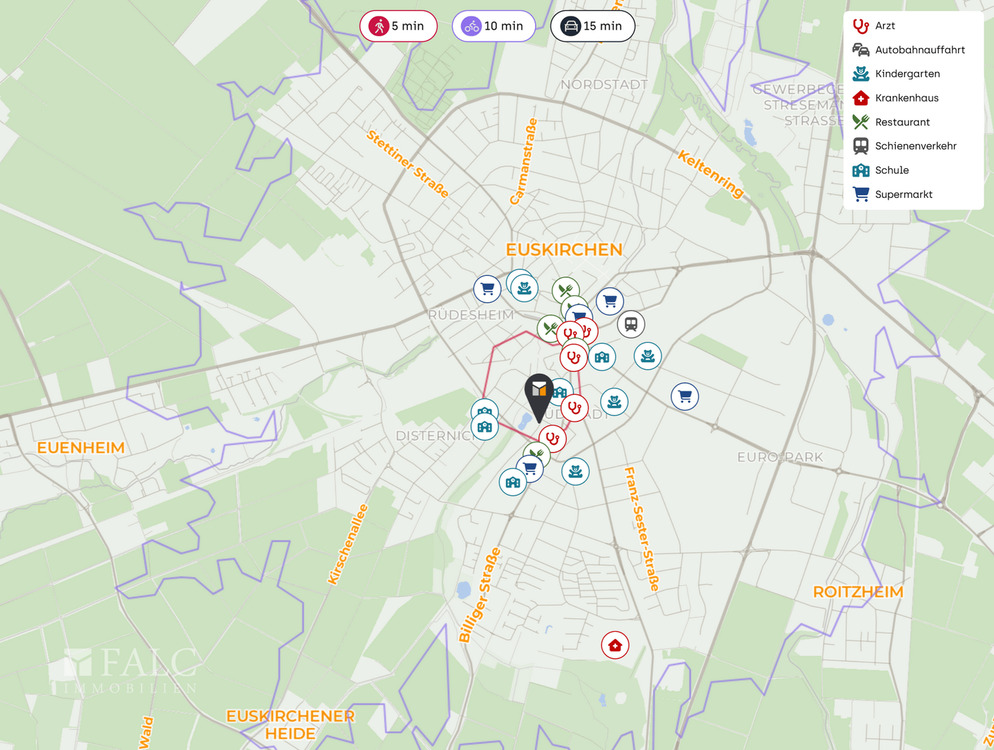Click the Euenheim place label

tap(81, 448)
